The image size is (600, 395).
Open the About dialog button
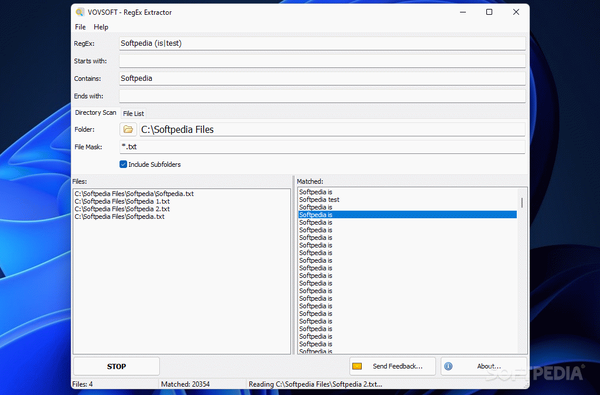click(484, 366)
